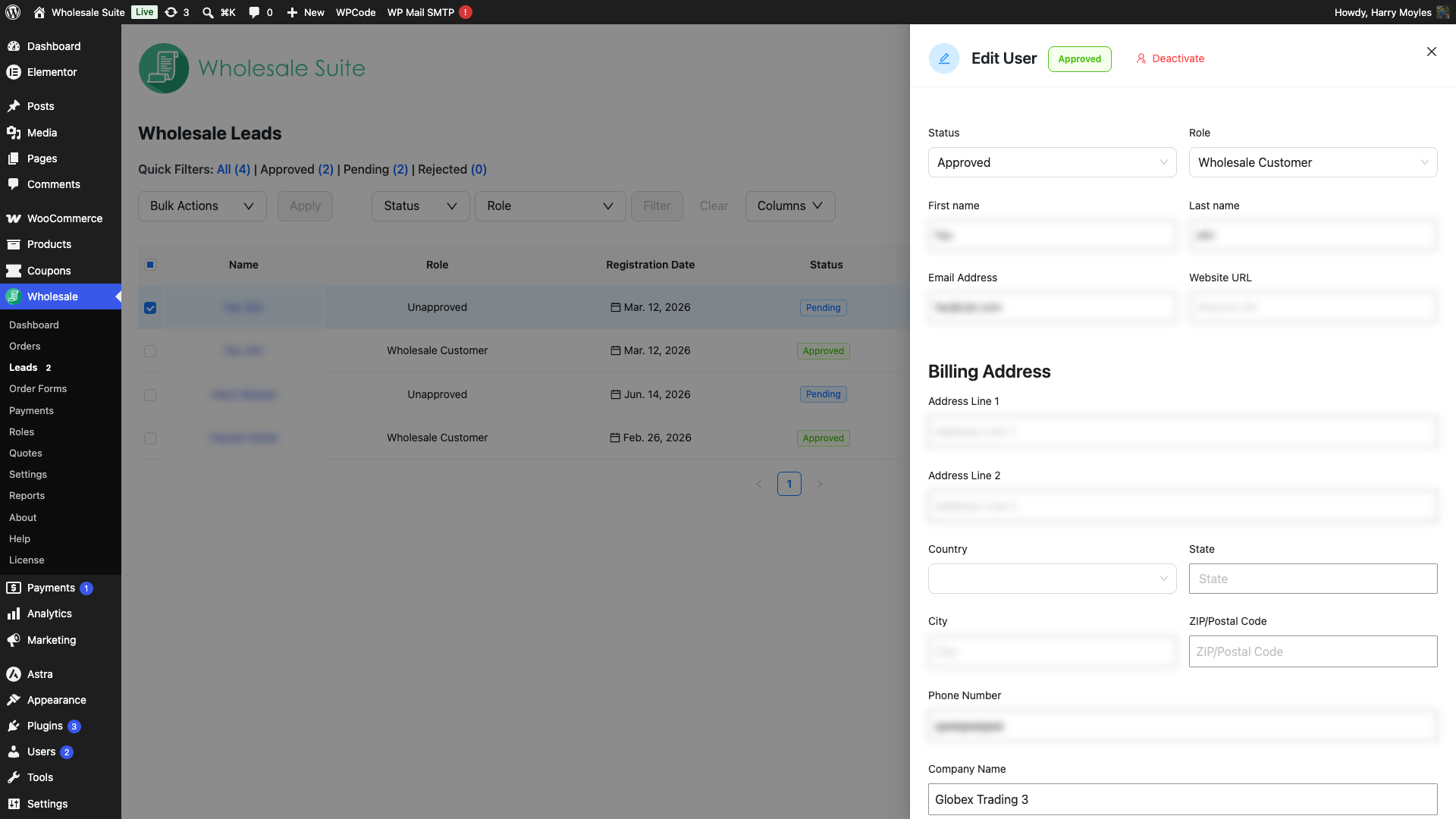This screenshot has width=1456, height=819.
Task: Focus the ZIP/Postal Code field
Action: [1313, 651]
